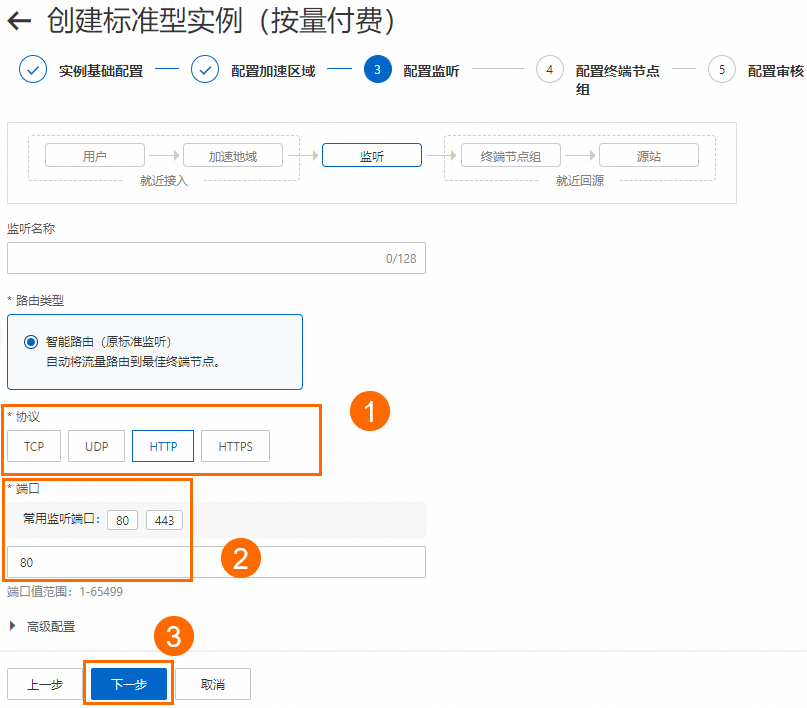Viewport: 807px width, 708px height.
Task: Expand the 高级配置 advanced settings section
Action: 42,626
